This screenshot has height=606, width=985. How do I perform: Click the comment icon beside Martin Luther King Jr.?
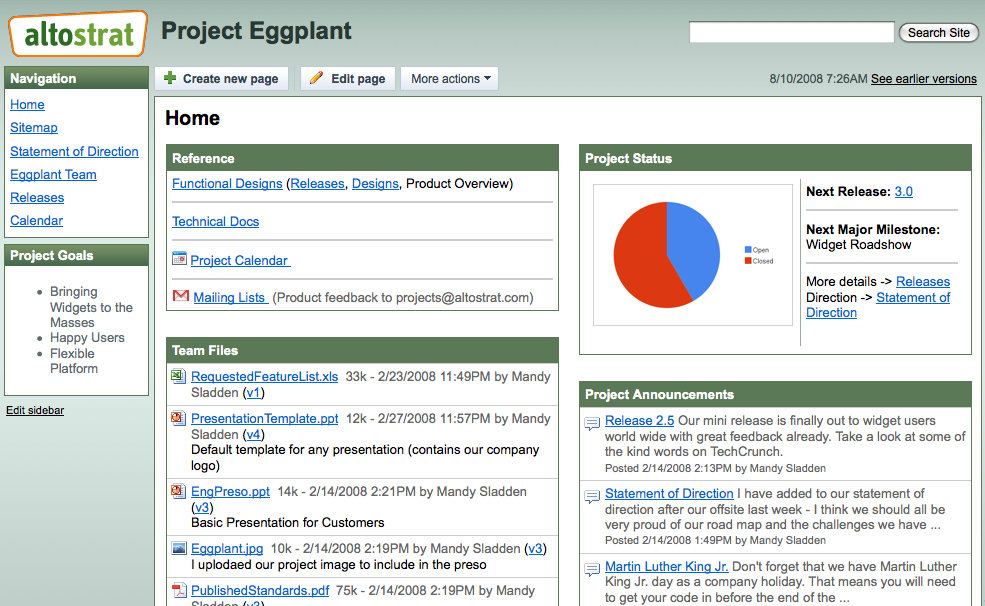pos(592,568)
